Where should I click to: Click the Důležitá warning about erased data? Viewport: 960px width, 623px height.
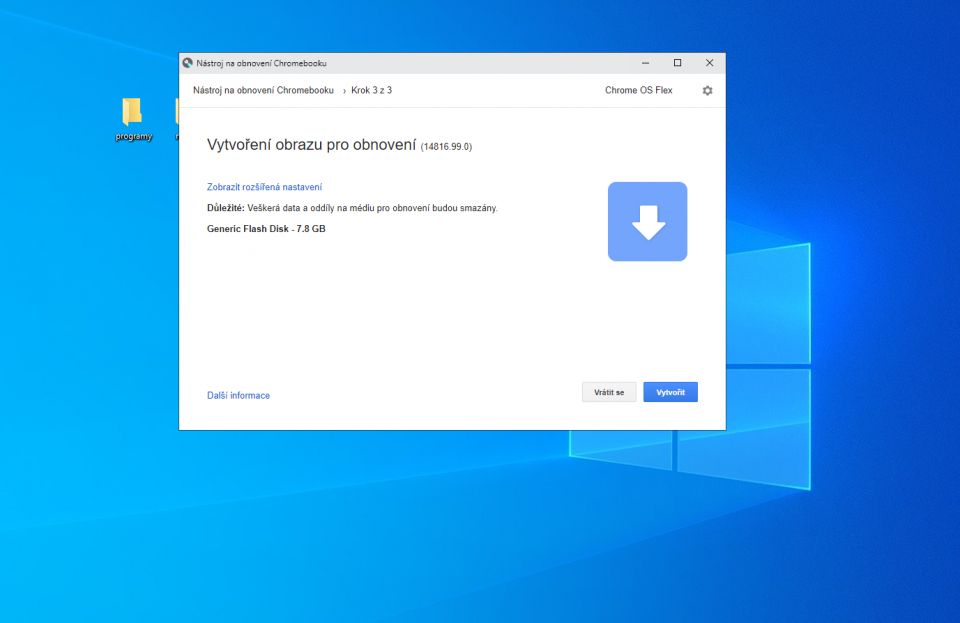[x=352, y=208]
